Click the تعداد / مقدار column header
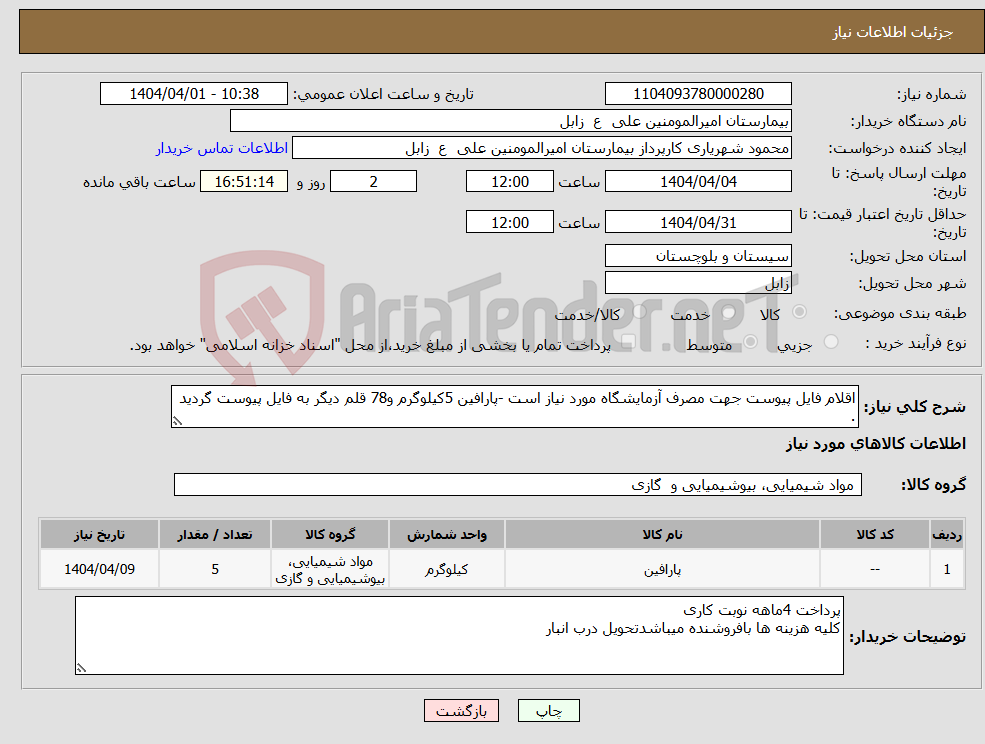This screenshot has height=744, width=985. (215, 534)
